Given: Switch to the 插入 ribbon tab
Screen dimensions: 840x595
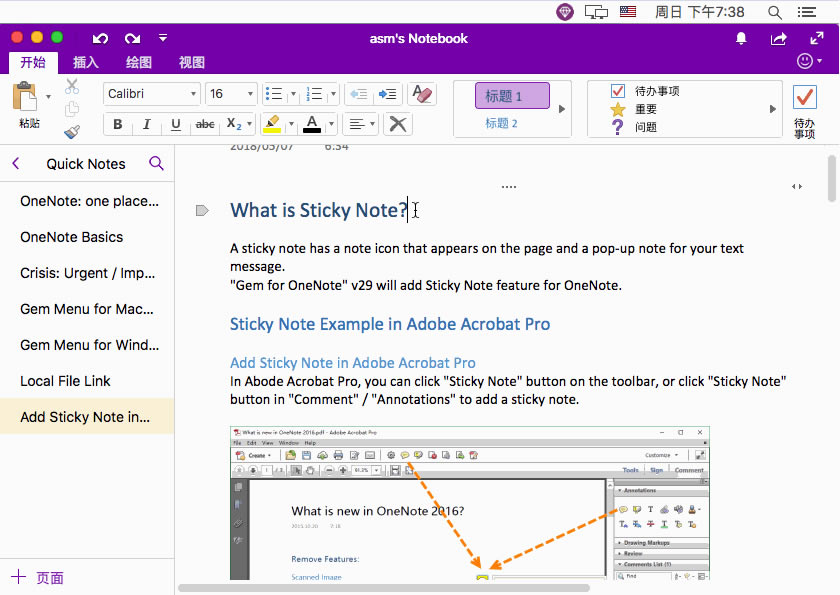Looking at the screenshot, I should coord(85,62).
